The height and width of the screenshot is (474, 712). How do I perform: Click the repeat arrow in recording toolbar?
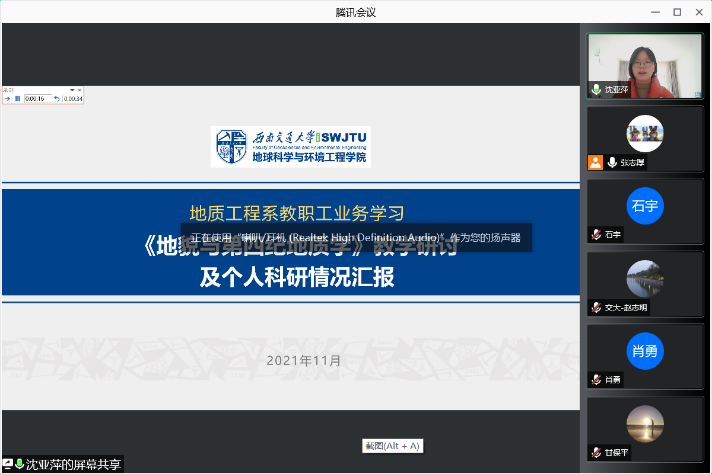57,98
